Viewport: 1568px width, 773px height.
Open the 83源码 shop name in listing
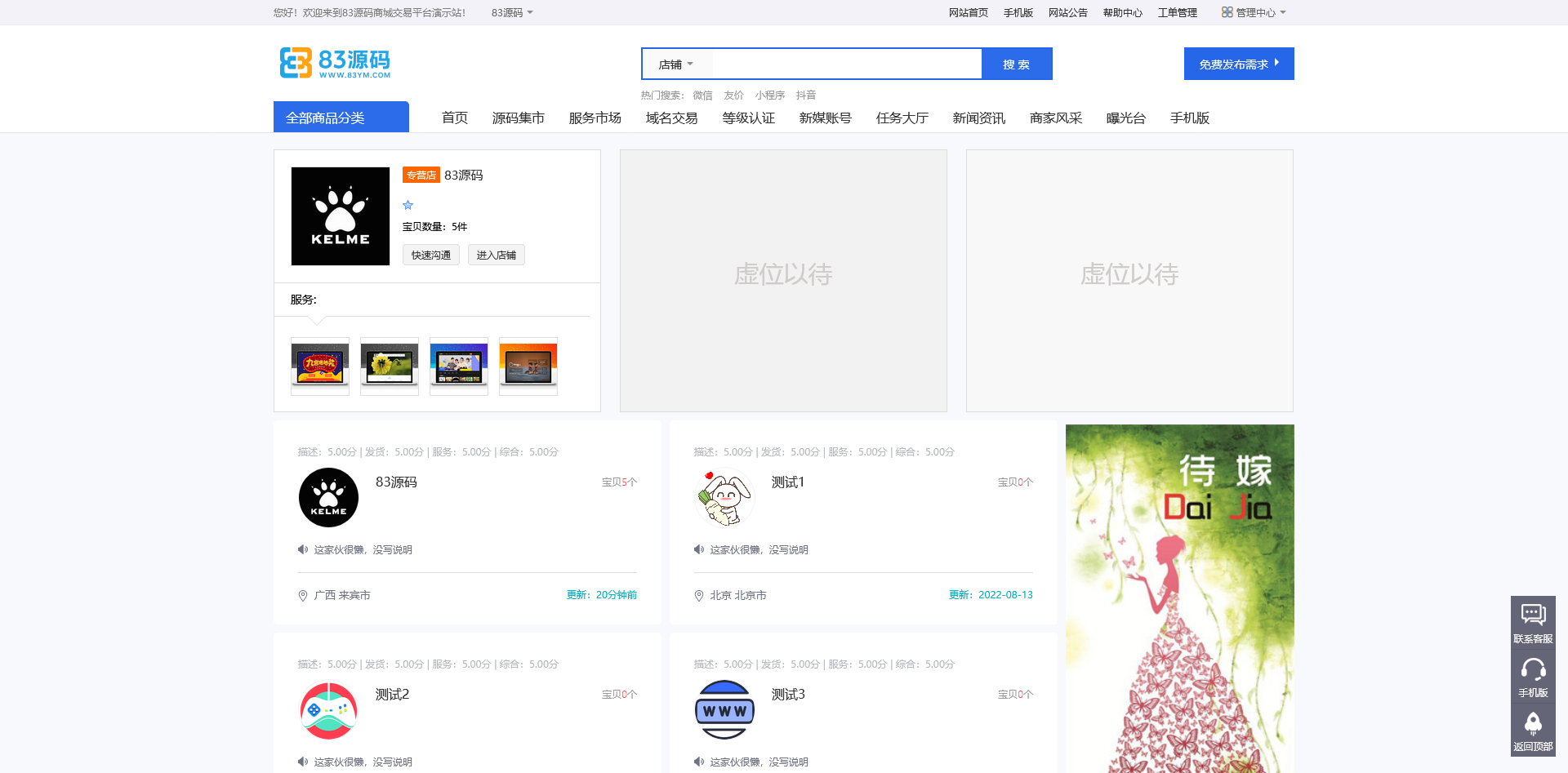[x=396, y=482]
